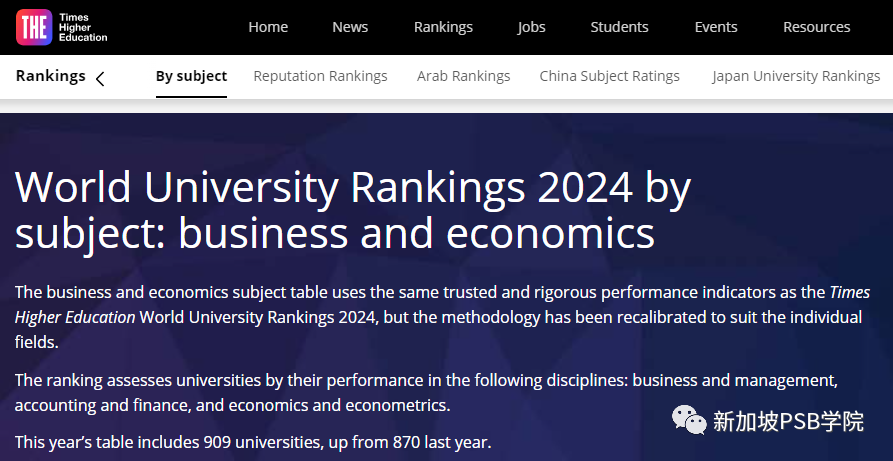Switch to Arab Rankings tab
This screenshot has height=461, width=893.
(463, 76)
